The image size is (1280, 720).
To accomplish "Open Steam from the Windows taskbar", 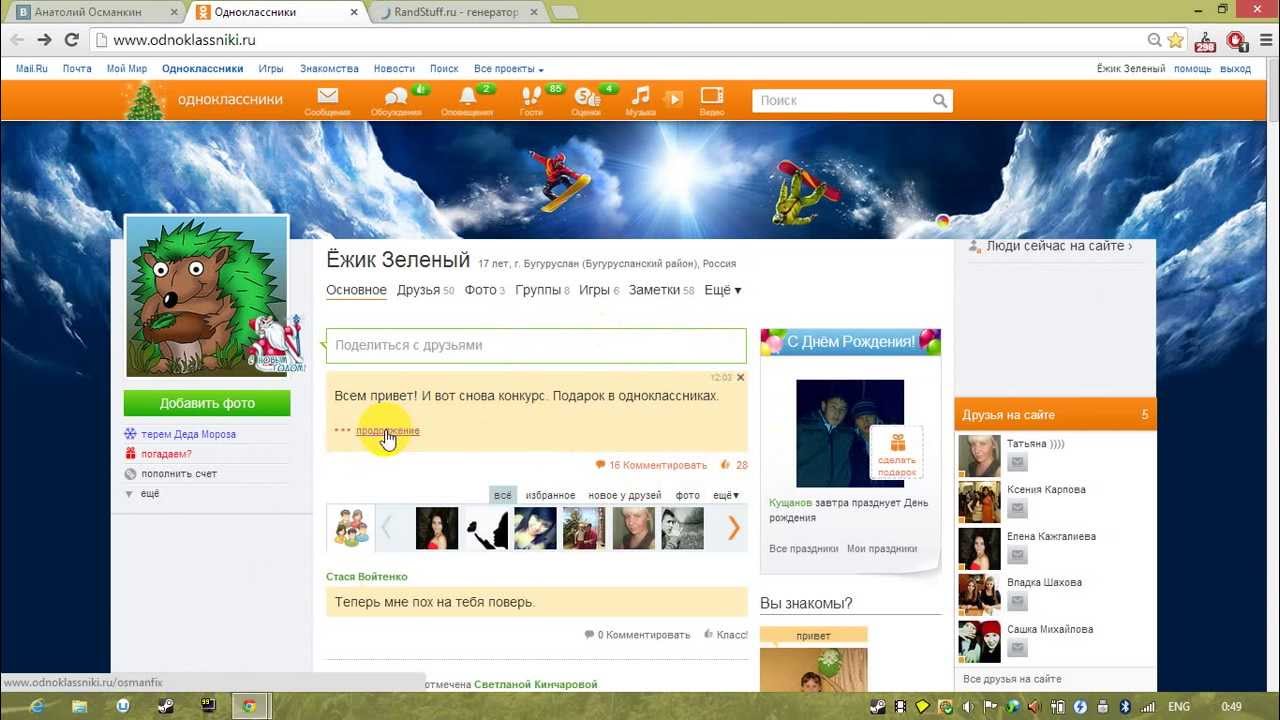I will [165, 706].
